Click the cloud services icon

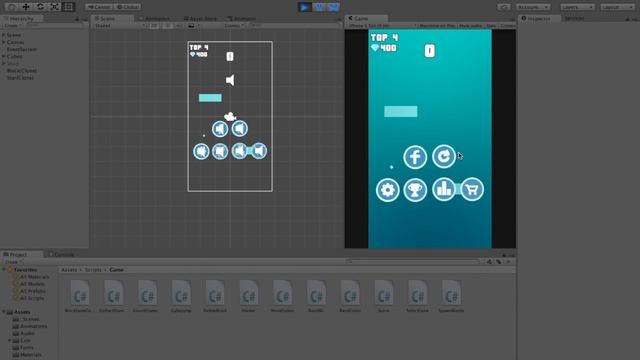tap(504, 7)
